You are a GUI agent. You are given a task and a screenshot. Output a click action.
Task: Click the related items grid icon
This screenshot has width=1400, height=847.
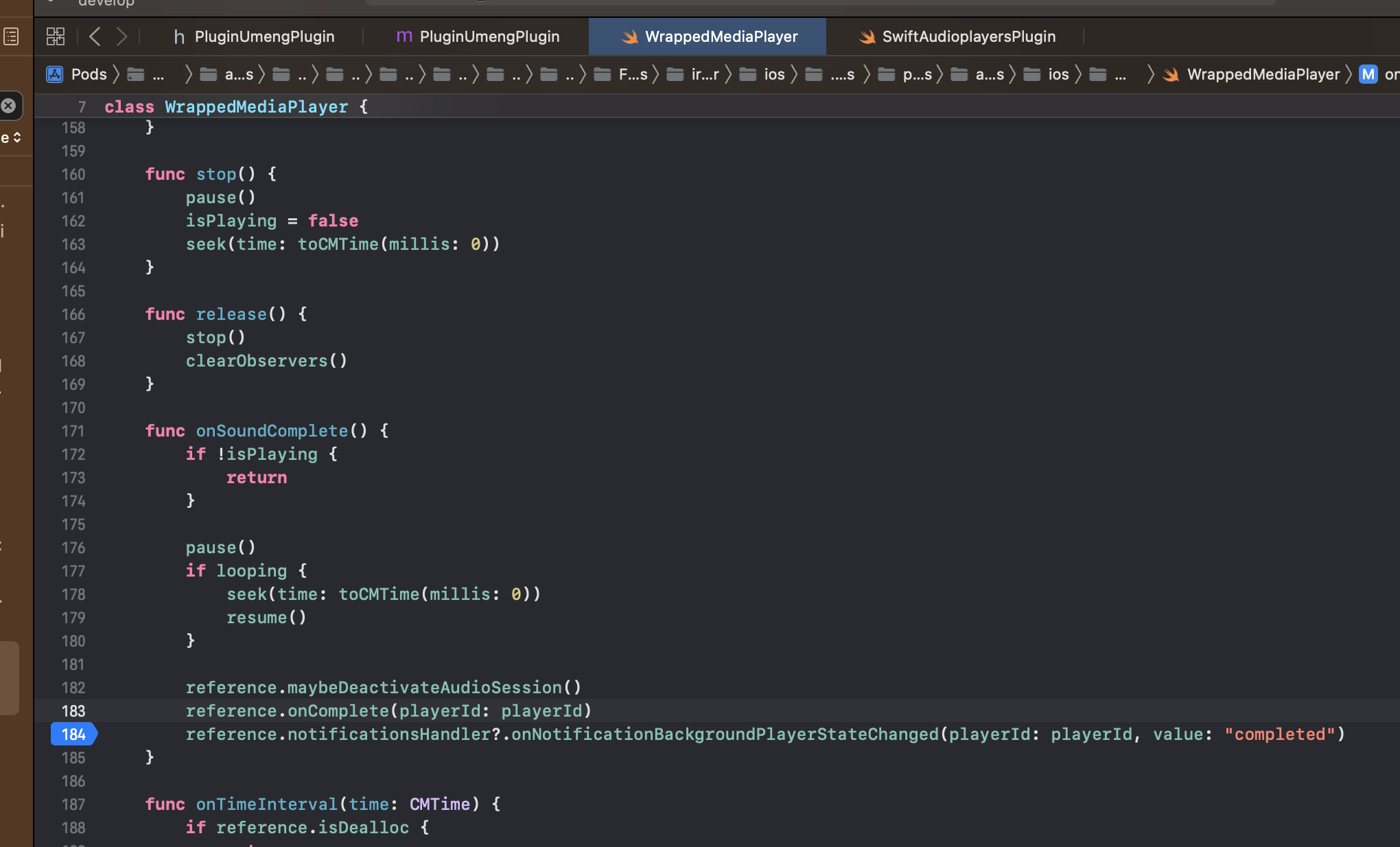(x=55, y=36)
